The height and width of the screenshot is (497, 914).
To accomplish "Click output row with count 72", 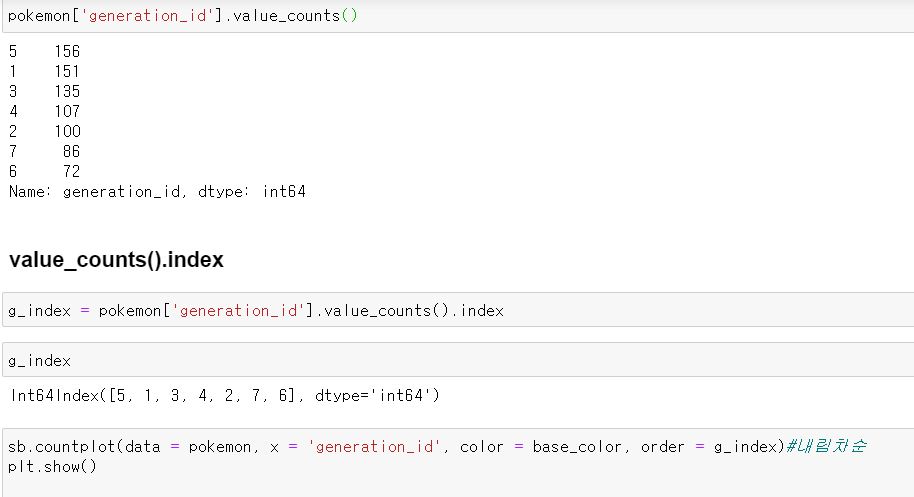I will point(44,171).
